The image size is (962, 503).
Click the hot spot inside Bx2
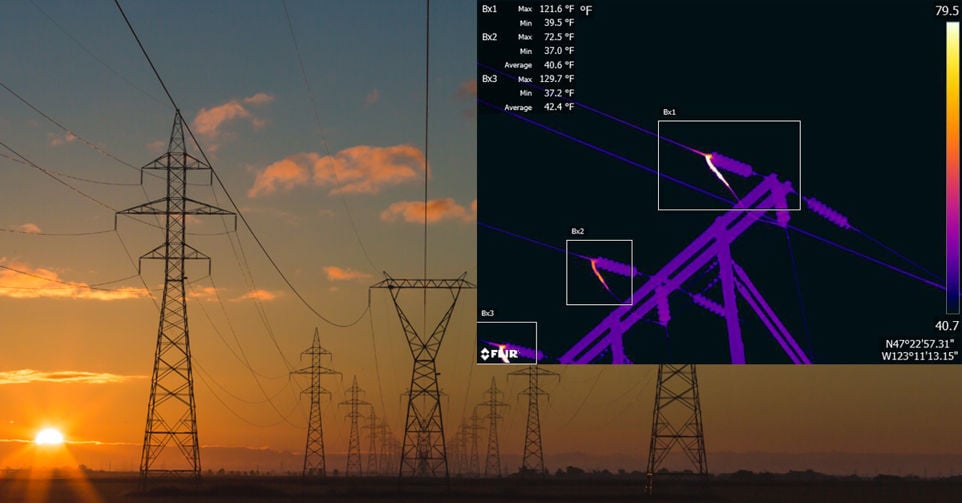tap(598, 270)
